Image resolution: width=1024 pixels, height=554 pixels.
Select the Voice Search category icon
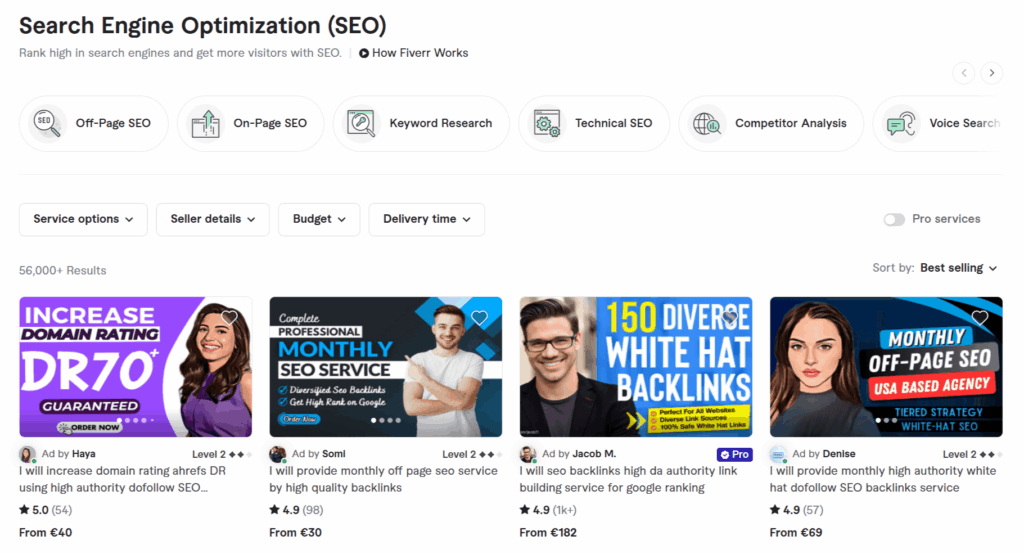[901, 123]
